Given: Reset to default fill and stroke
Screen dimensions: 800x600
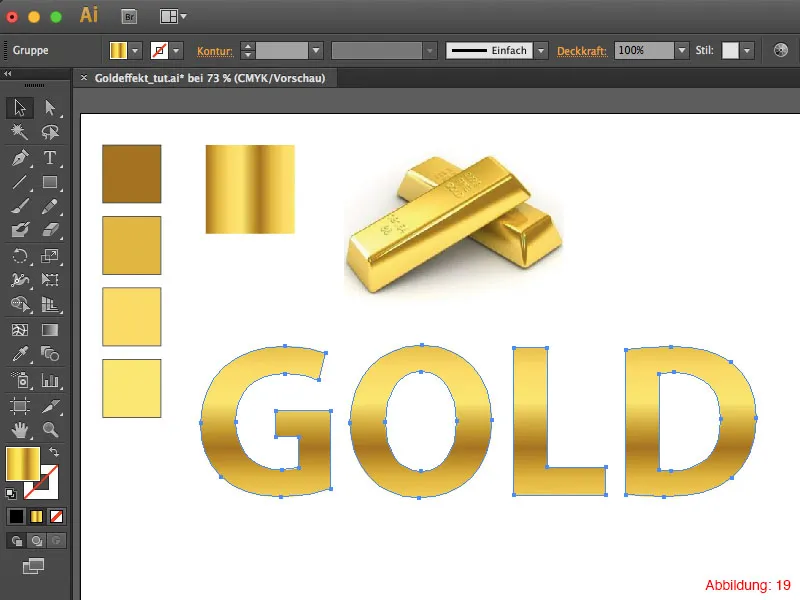Looking at the screenshot, I should 11,493.
